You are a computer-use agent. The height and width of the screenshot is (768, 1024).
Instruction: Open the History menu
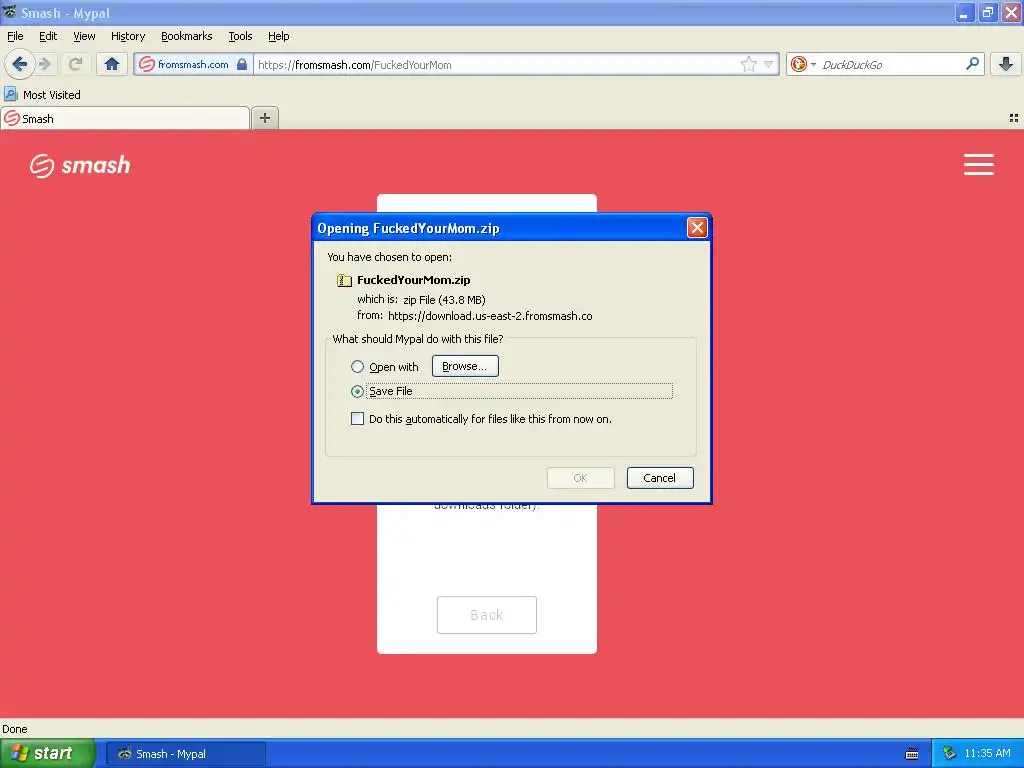(128, 36)
